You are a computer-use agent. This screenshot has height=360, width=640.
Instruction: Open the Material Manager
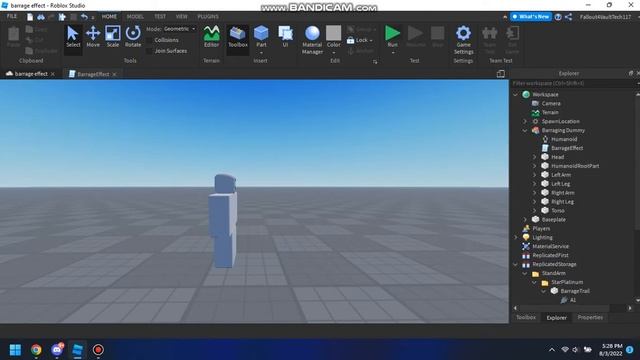(312, 40)
